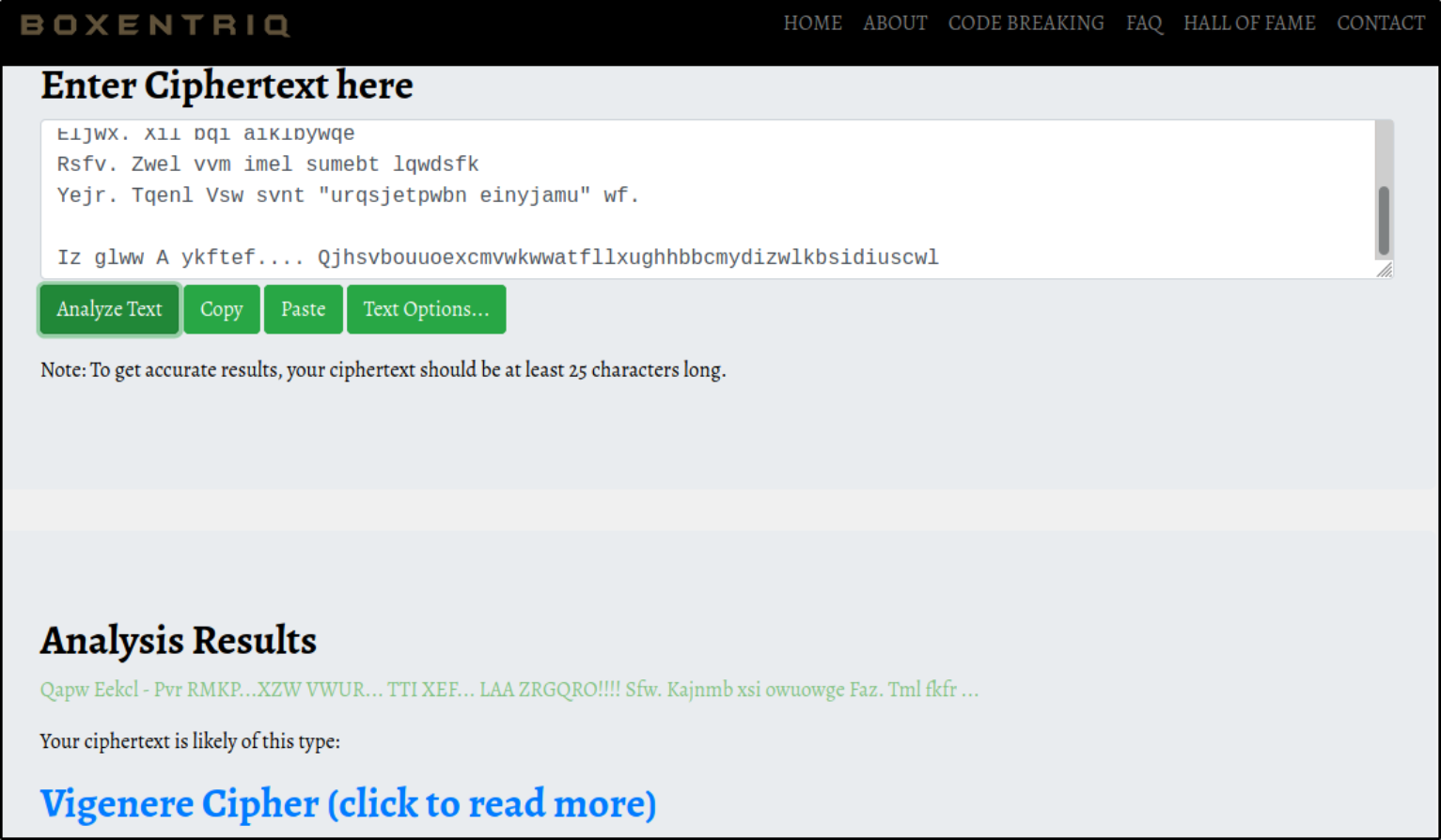Click the Boxentriq logo
The height and width of the screenshot is (840, 1441).
155,24
